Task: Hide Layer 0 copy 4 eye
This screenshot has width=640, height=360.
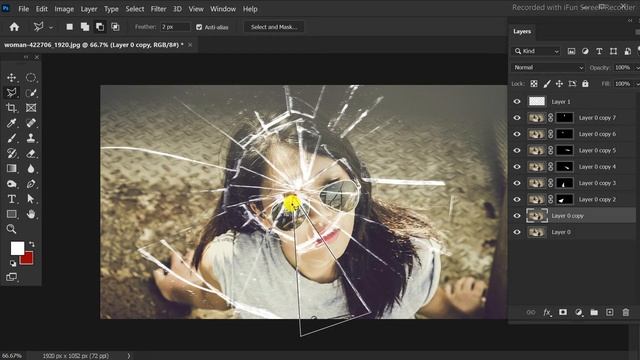Action: (517, 167)
